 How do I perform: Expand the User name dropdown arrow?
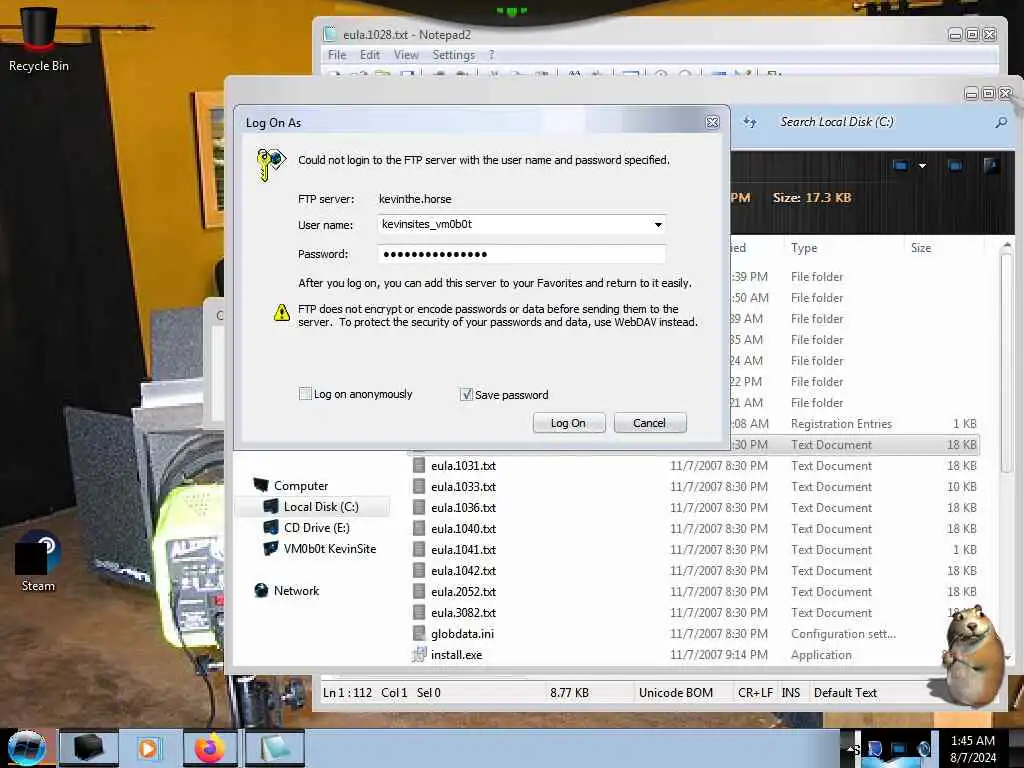tap(658, 225)
